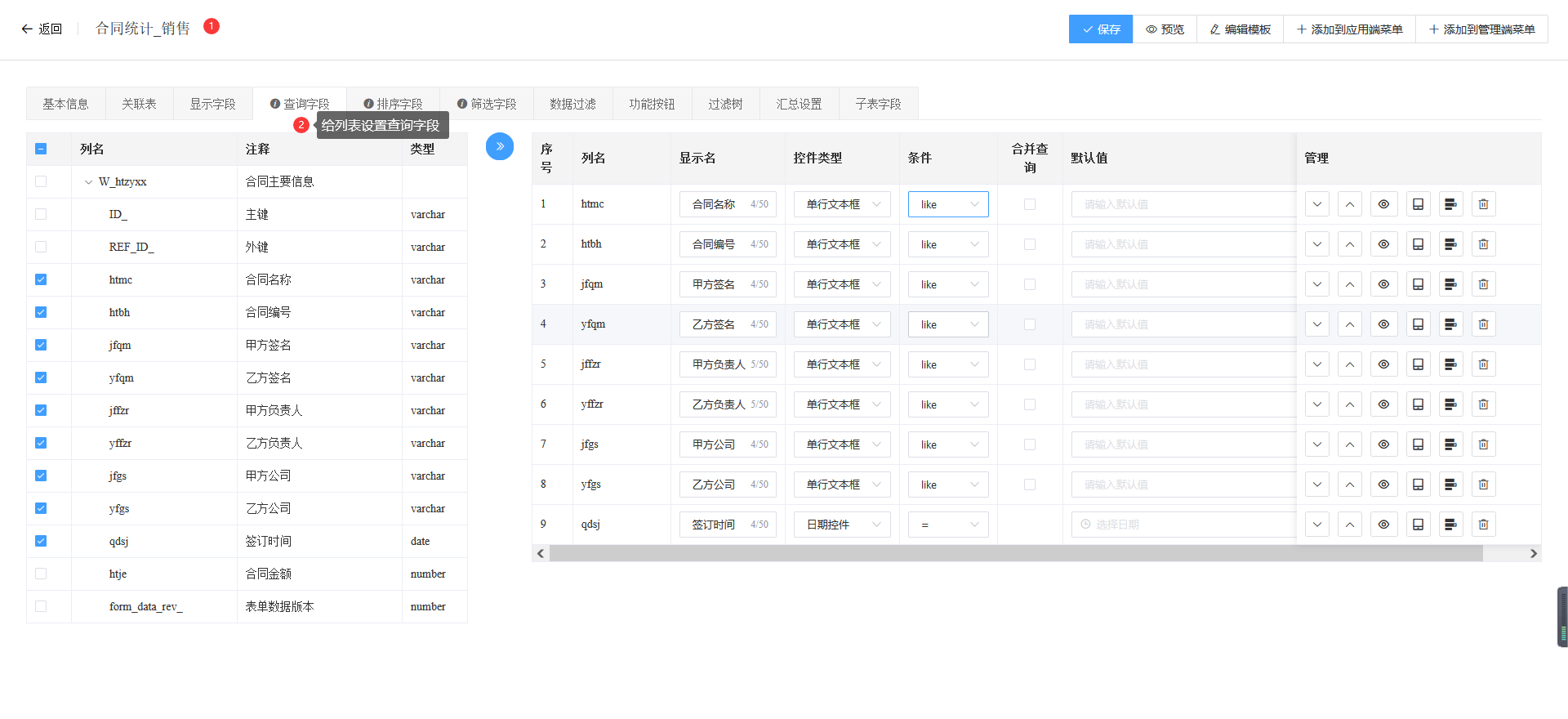The height and width of the screenshot is (719, 1568).
Task: Check the REF_ID_ 外键 checkbox
Action: click(41, 247)
